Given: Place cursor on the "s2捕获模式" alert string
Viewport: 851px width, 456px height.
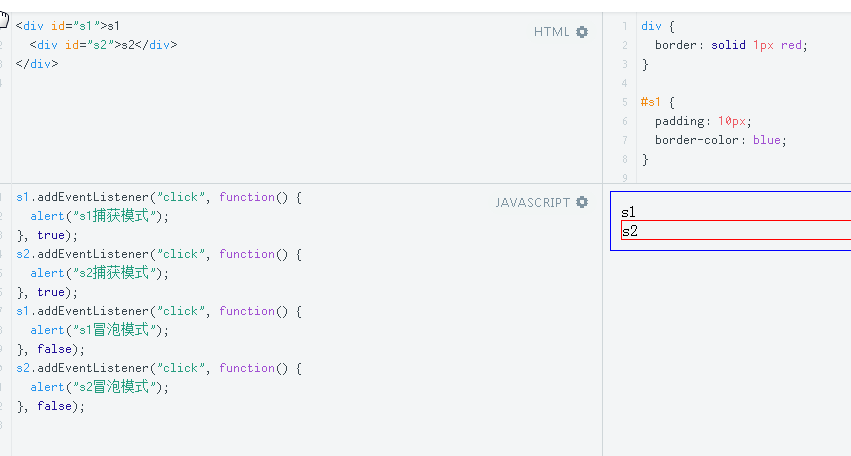Looking at the screenshot, I should point(116,273).
